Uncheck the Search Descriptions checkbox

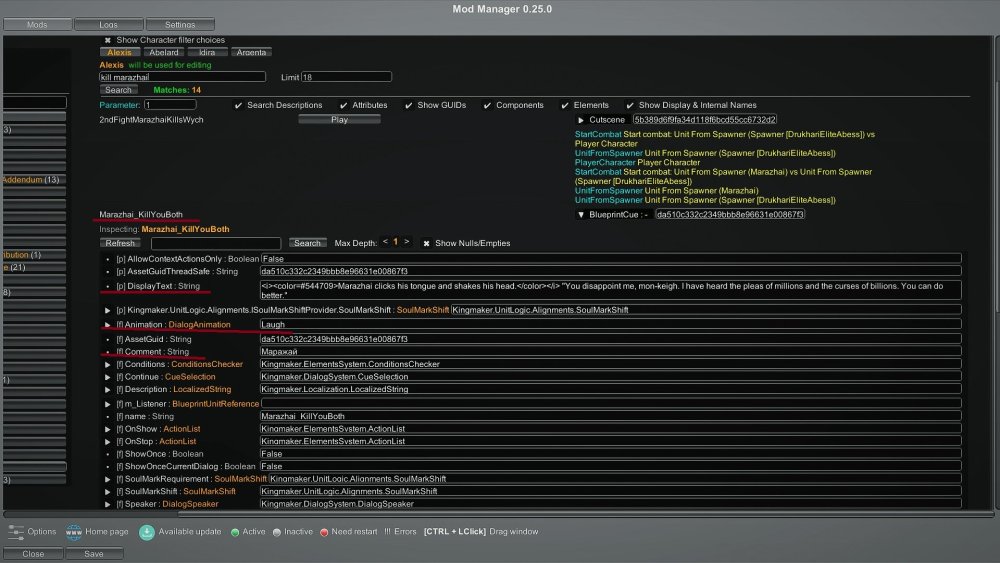coord(238,105)
